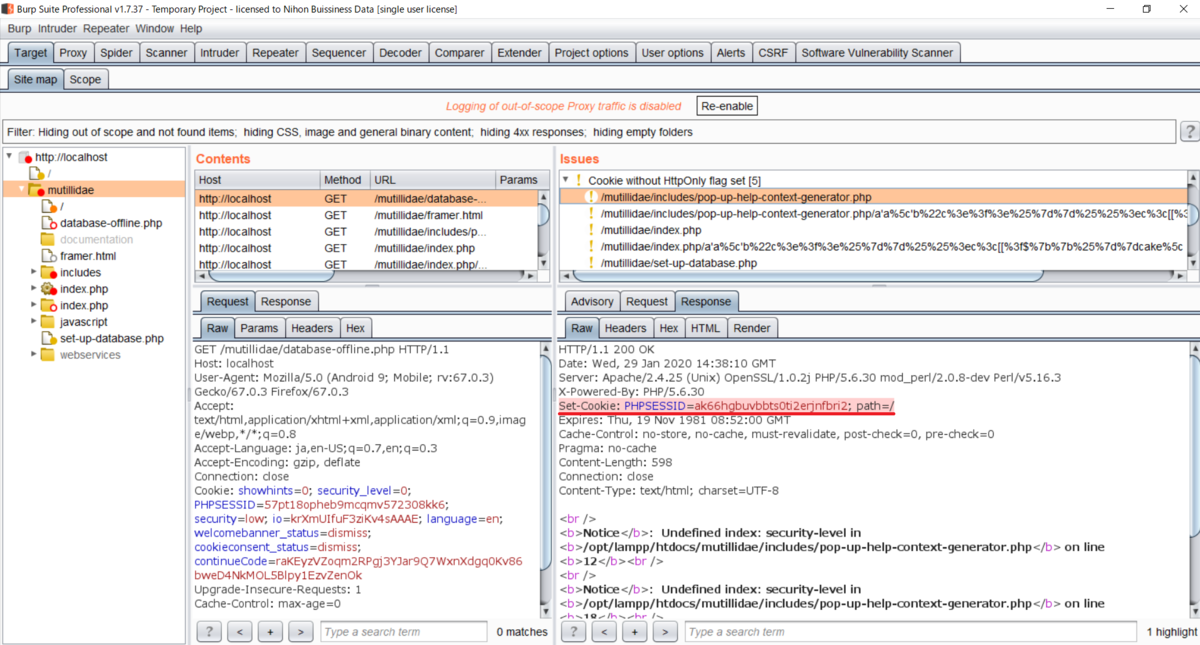
Task: Click the Re-enable logging button
Action: click(728, 106)
